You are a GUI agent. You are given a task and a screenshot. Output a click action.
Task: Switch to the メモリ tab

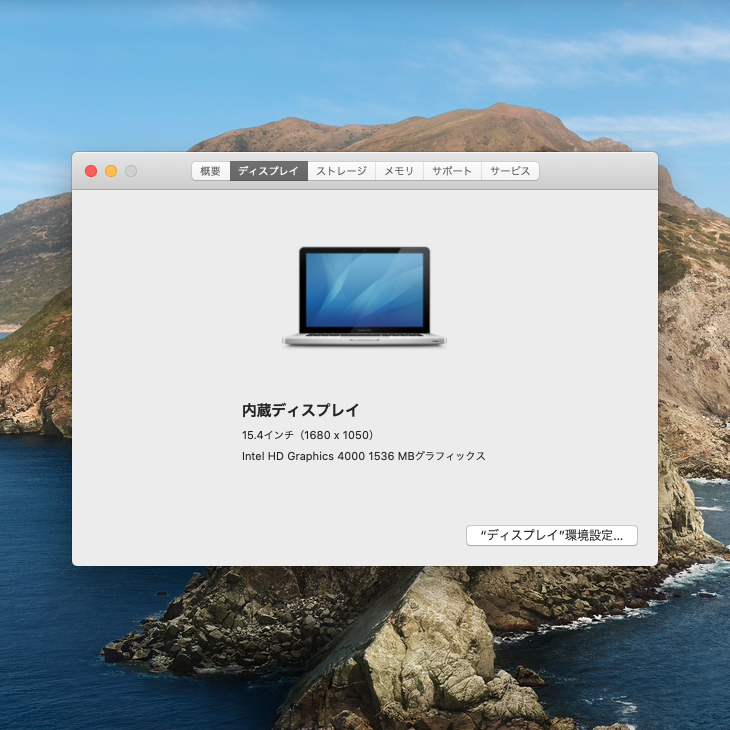point(399,171)
